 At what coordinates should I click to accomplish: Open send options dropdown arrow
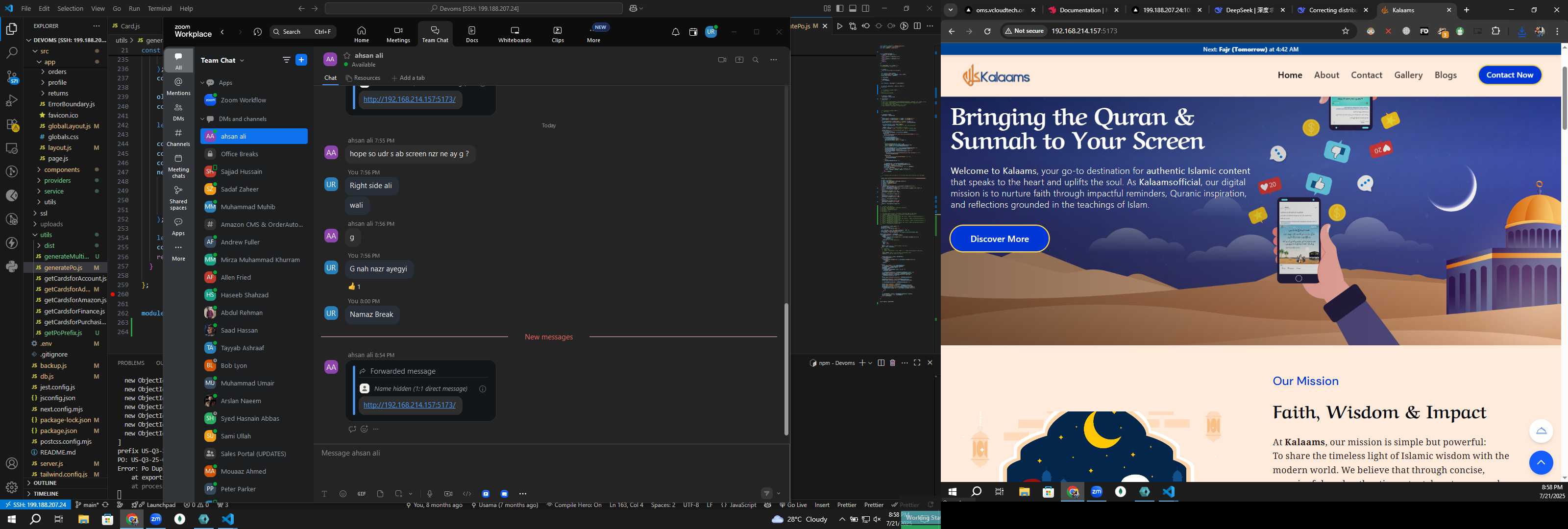click(x=779, y=494)
